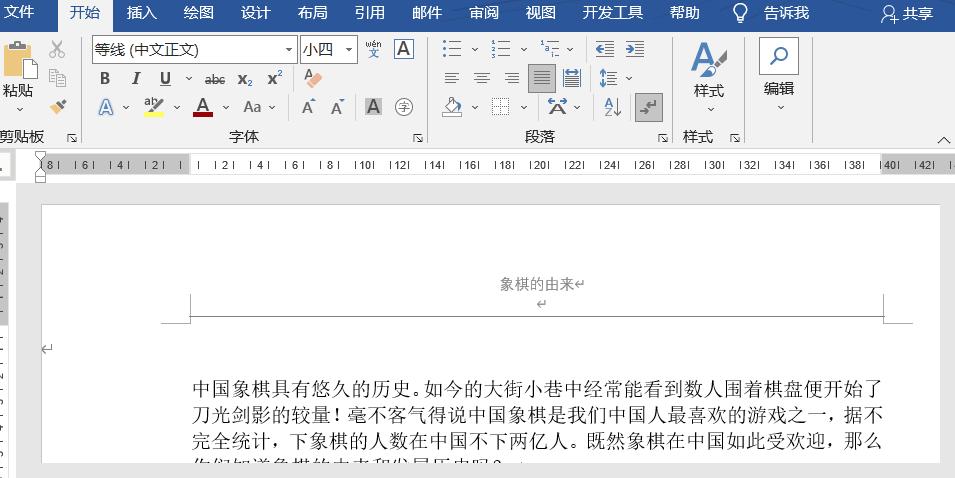The height and width of the screenshot is (478, 955).
Task: Click paragraph shading paint bucket
Action: tap(452, 107)
